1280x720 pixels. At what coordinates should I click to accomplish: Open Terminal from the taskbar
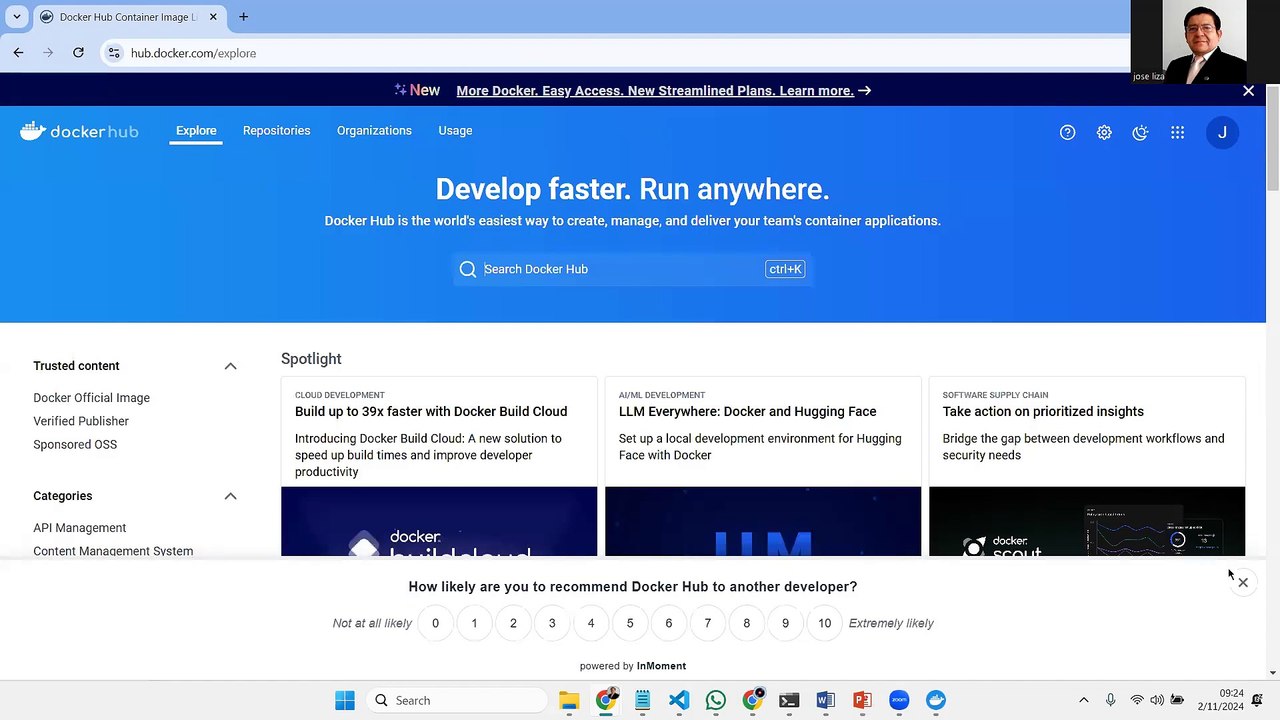click(789, 700)
